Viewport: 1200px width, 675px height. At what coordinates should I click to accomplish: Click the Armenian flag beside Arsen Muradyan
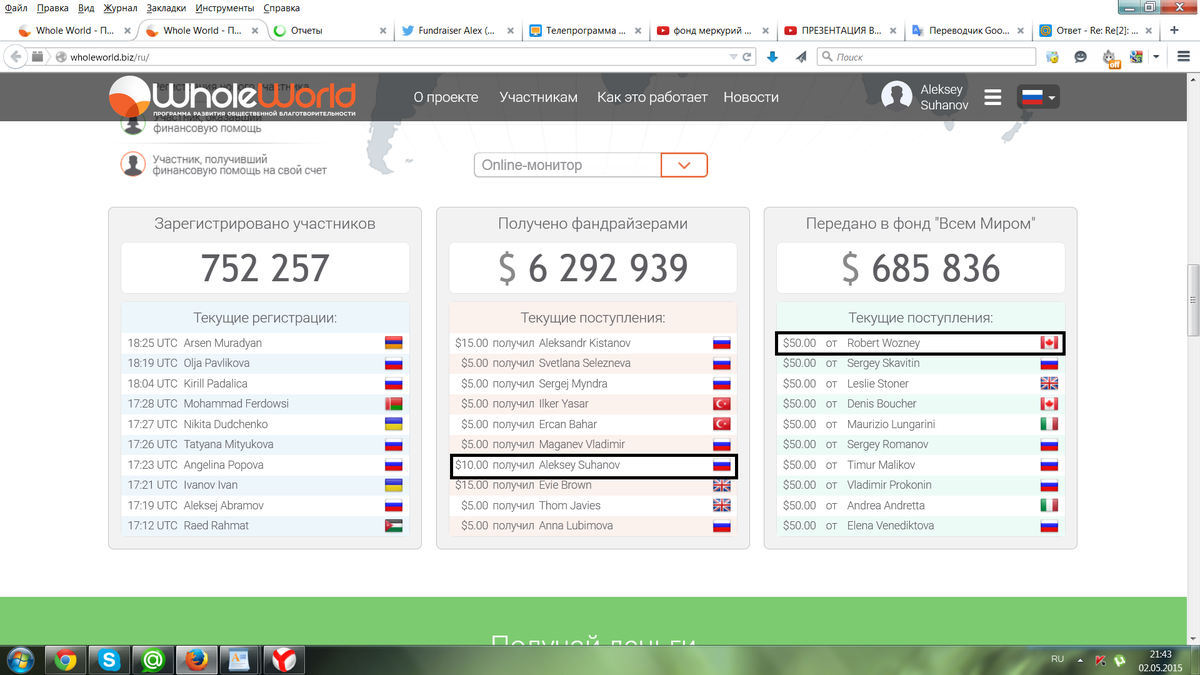[393, 343]
